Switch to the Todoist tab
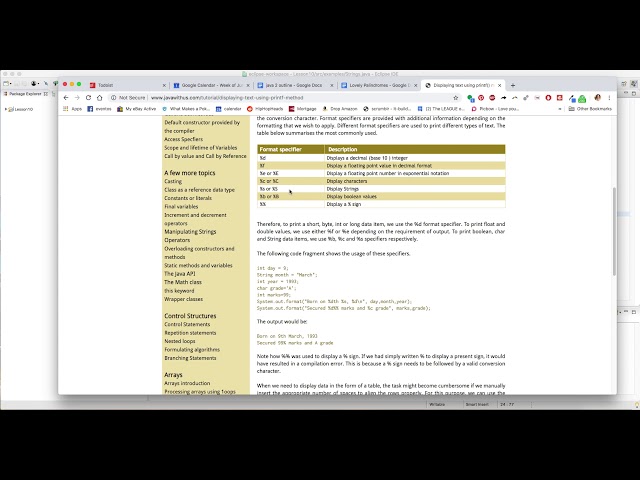 coord(126,85)
